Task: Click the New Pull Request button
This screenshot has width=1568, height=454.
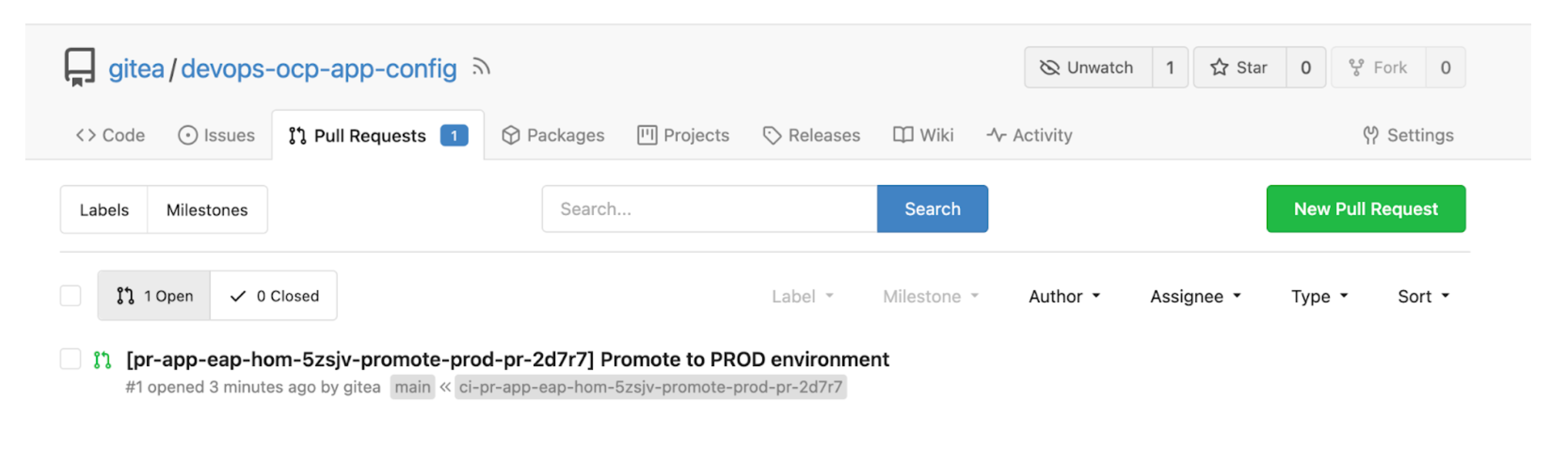Action: click(1365, 209)
